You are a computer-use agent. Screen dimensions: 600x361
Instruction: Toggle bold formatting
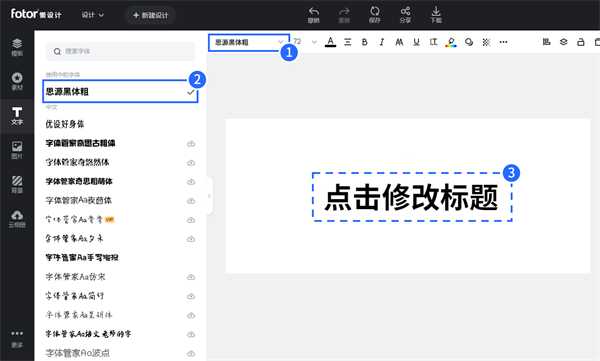point(365,42)
